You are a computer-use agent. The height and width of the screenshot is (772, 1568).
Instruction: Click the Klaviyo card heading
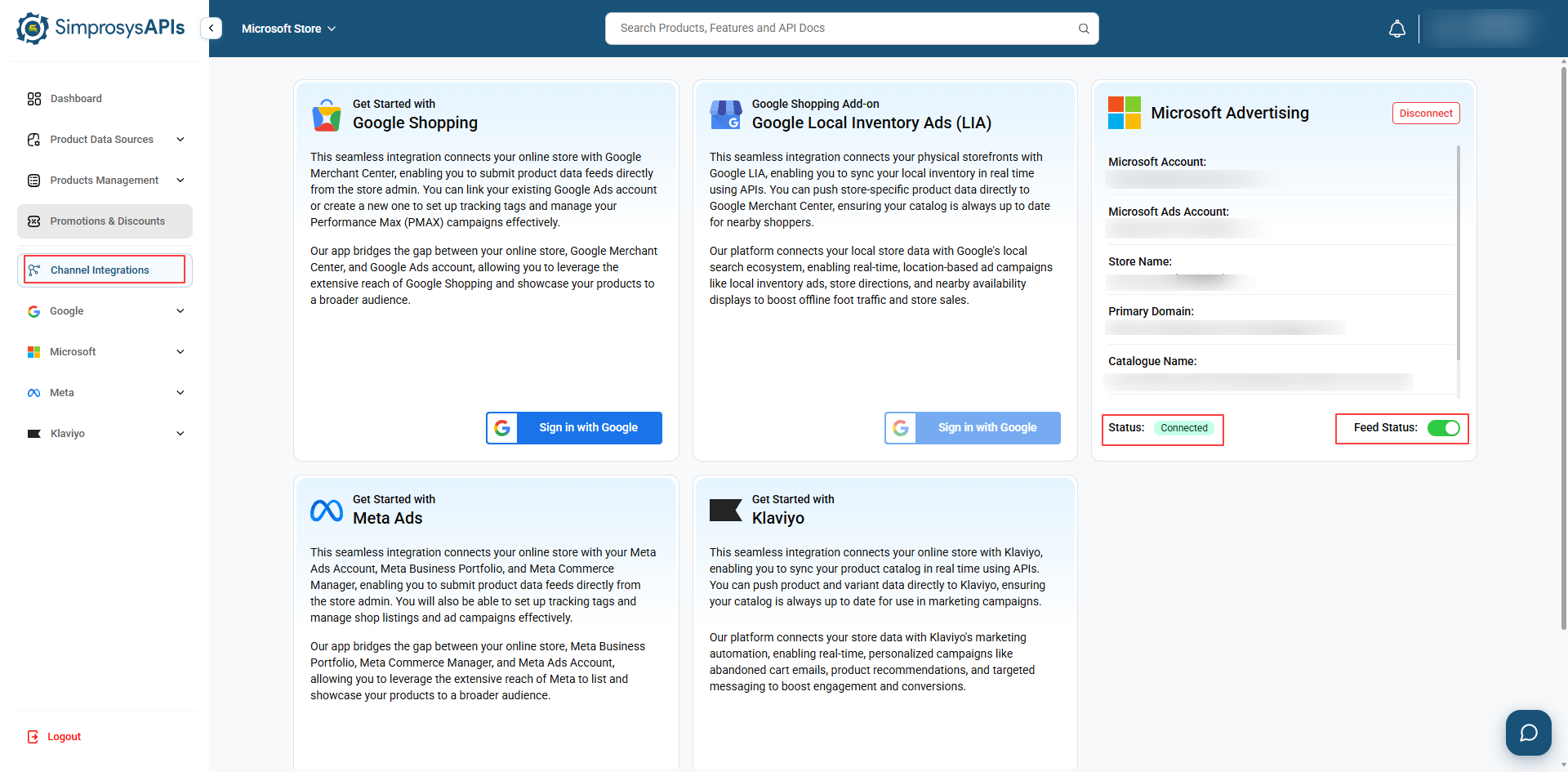pos(778,519)
